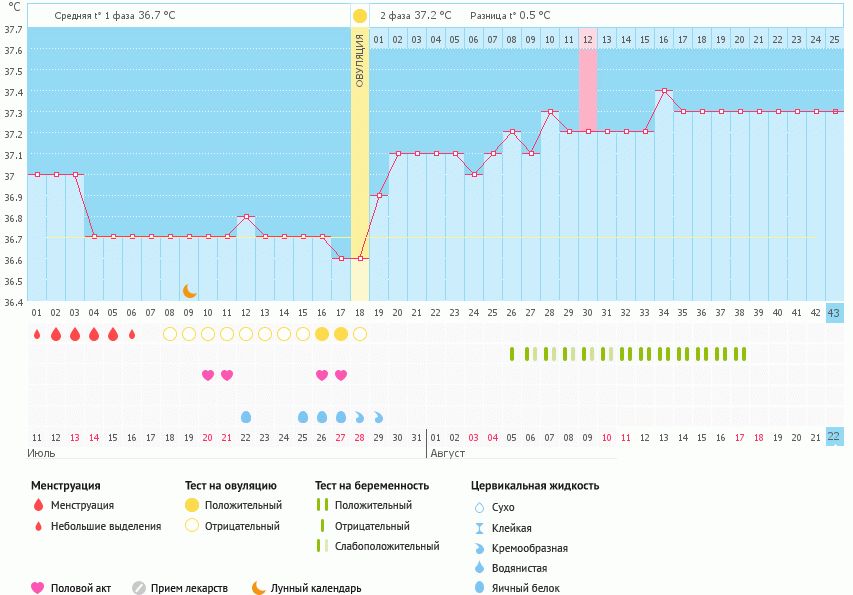Select the menstruation drop on cycle day 03
This screenshot has width=853, height=595.
75,334
